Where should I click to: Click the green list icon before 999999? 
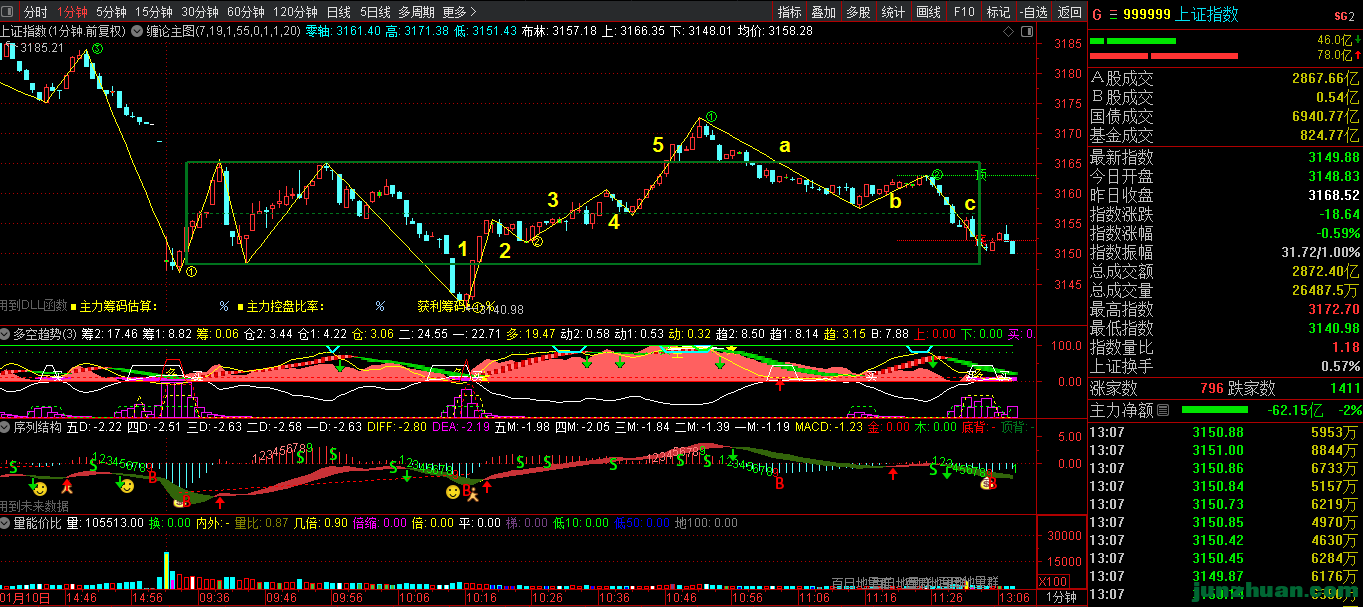(1111, 14)
